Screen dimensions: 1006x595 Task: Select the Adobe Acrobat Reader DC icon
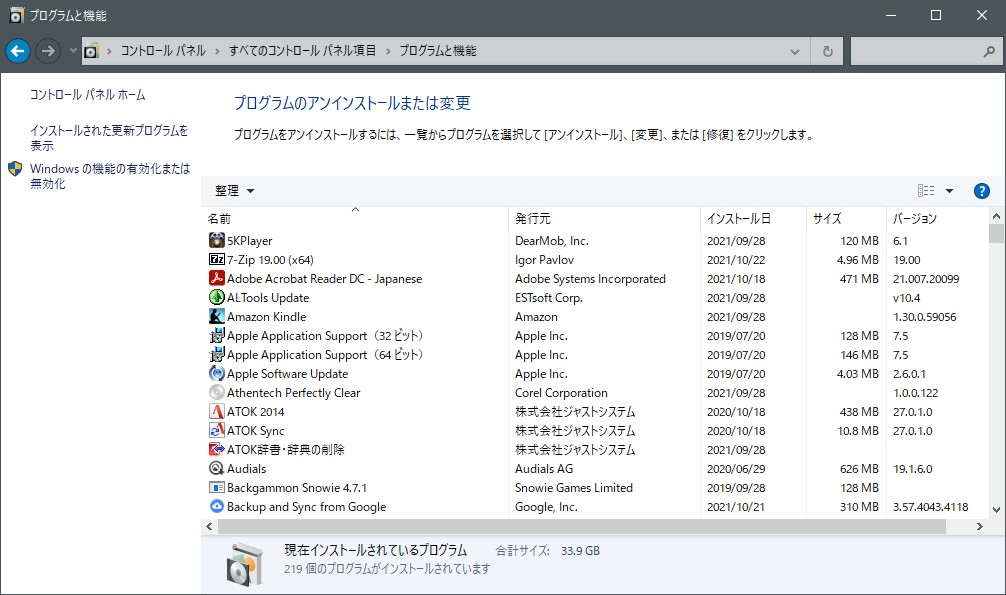[x=217, y=279]
